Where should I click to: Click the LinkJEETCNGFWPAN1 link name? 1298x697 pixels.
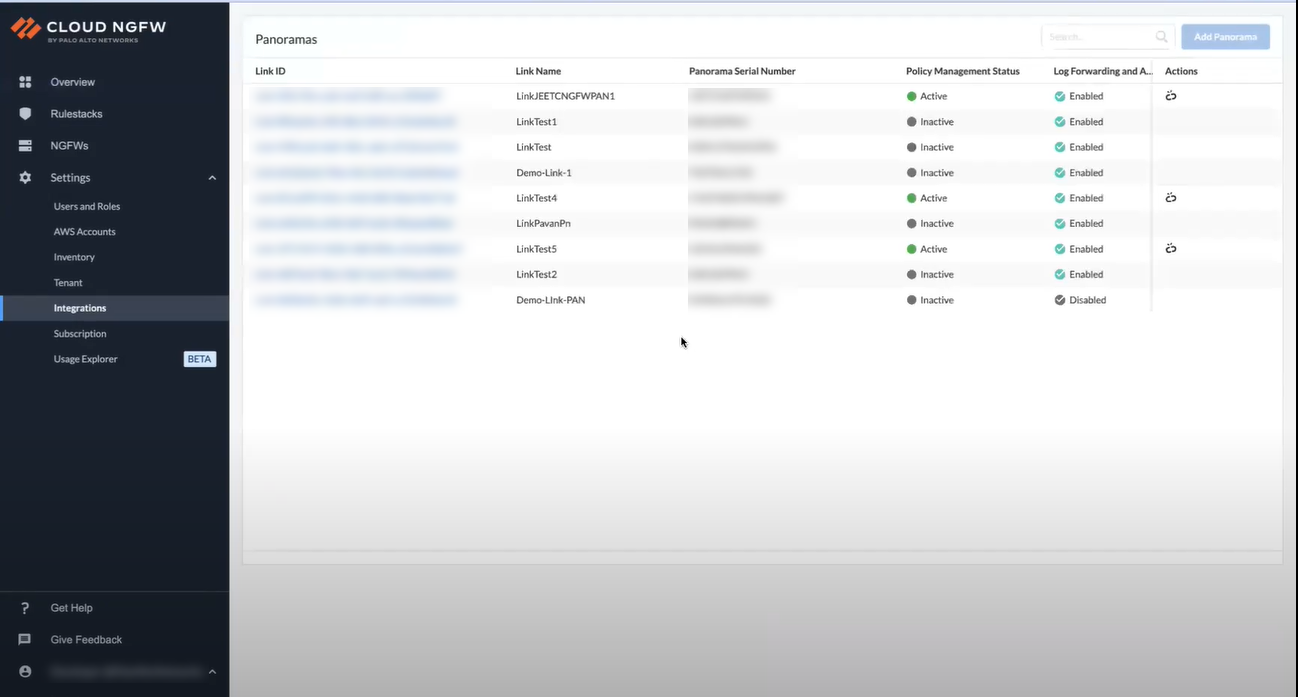[565, 96]
